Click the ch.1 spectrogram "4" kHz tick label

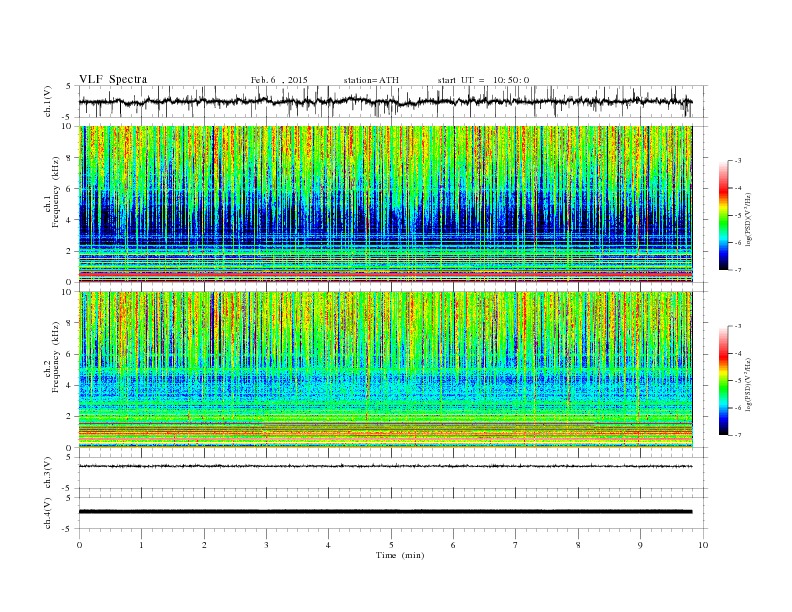tap(70, 220)
